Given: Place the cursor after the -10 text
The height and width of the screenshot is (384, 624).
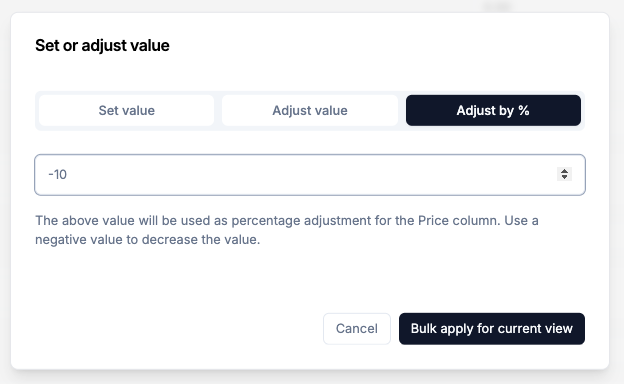Looking at the screenshot, I should click(x=68, y=175).
